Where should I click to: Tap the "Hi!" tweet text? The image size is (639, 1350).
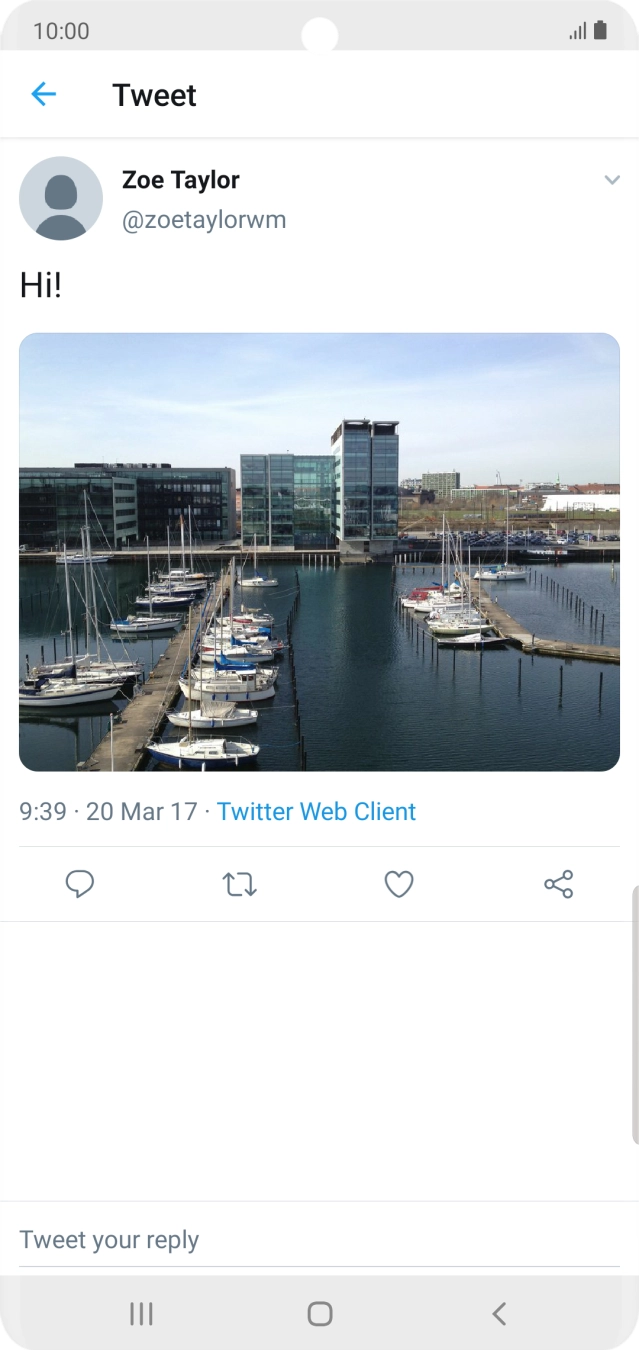[x=41, y=286]
